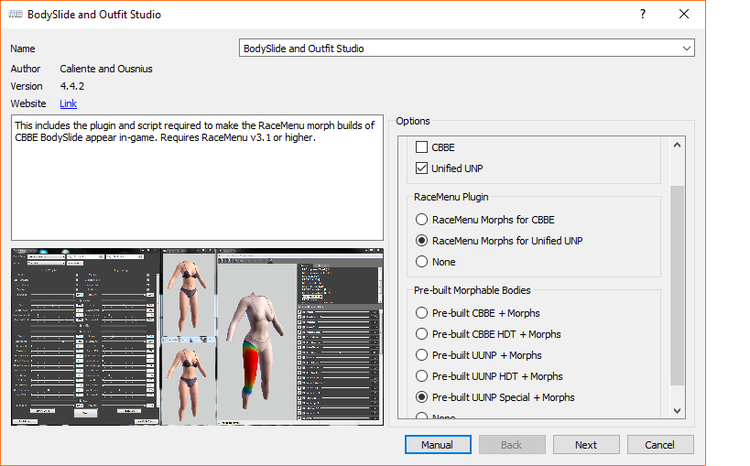Click the version text 4.4.2
The image size is (750, 466).
72,86
